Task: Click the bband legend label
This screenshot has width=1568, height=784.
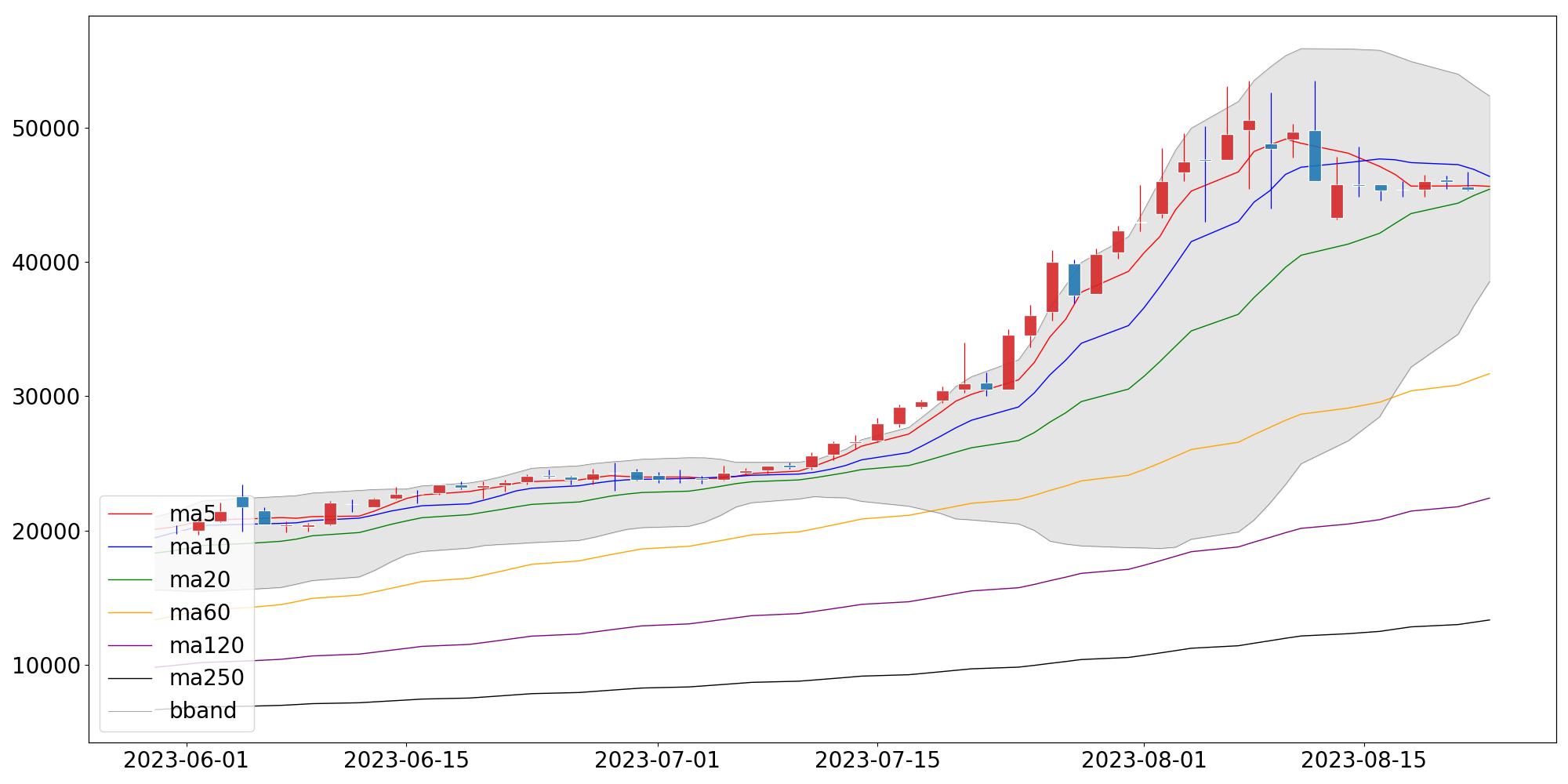Action: (x=203, y=710)
